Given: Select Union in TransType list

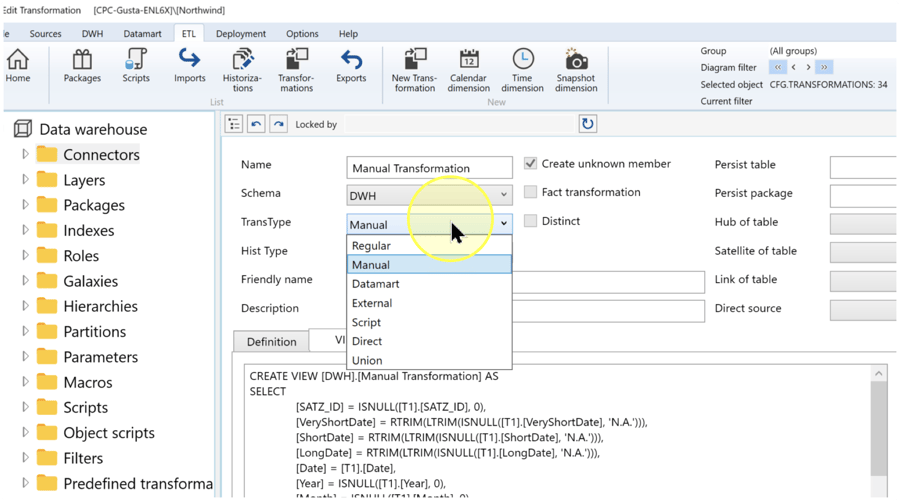Looking at the screenshot, I should (x=429, y=360).
